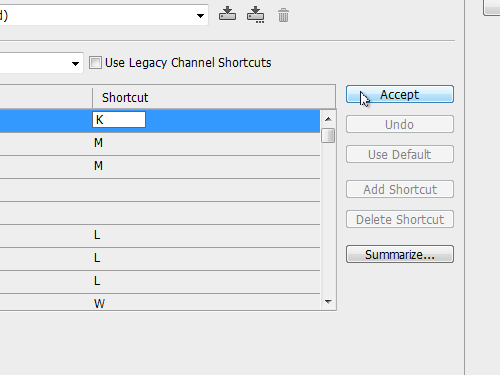The image size is (500, 375).
Task: Select the row with shortcut W
Action: (160, 302)
